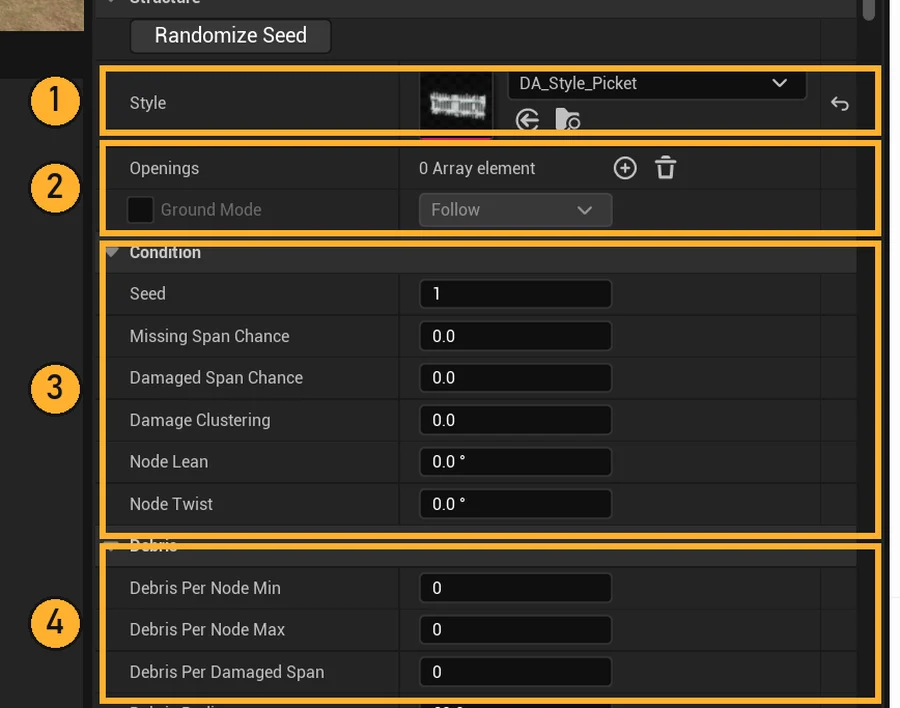Collapse the Condition section

[112, 252]
